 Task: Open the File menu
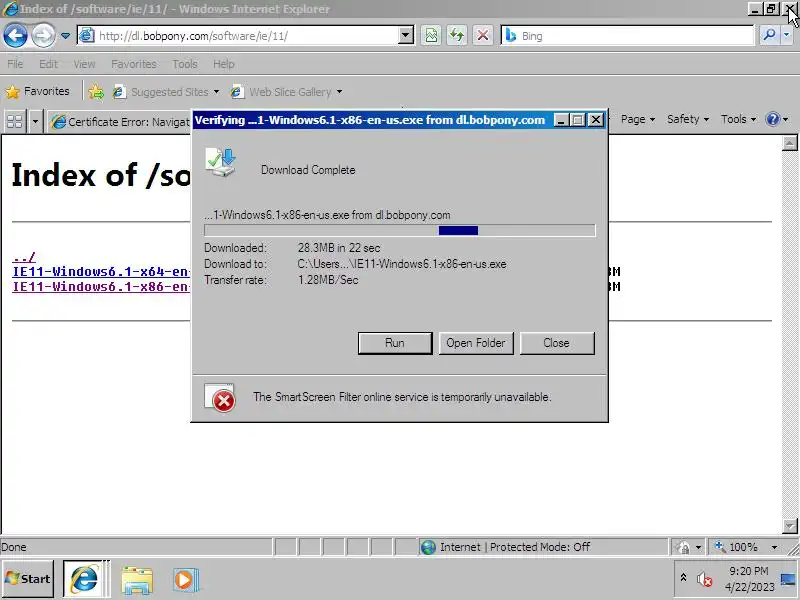point(15,64)
